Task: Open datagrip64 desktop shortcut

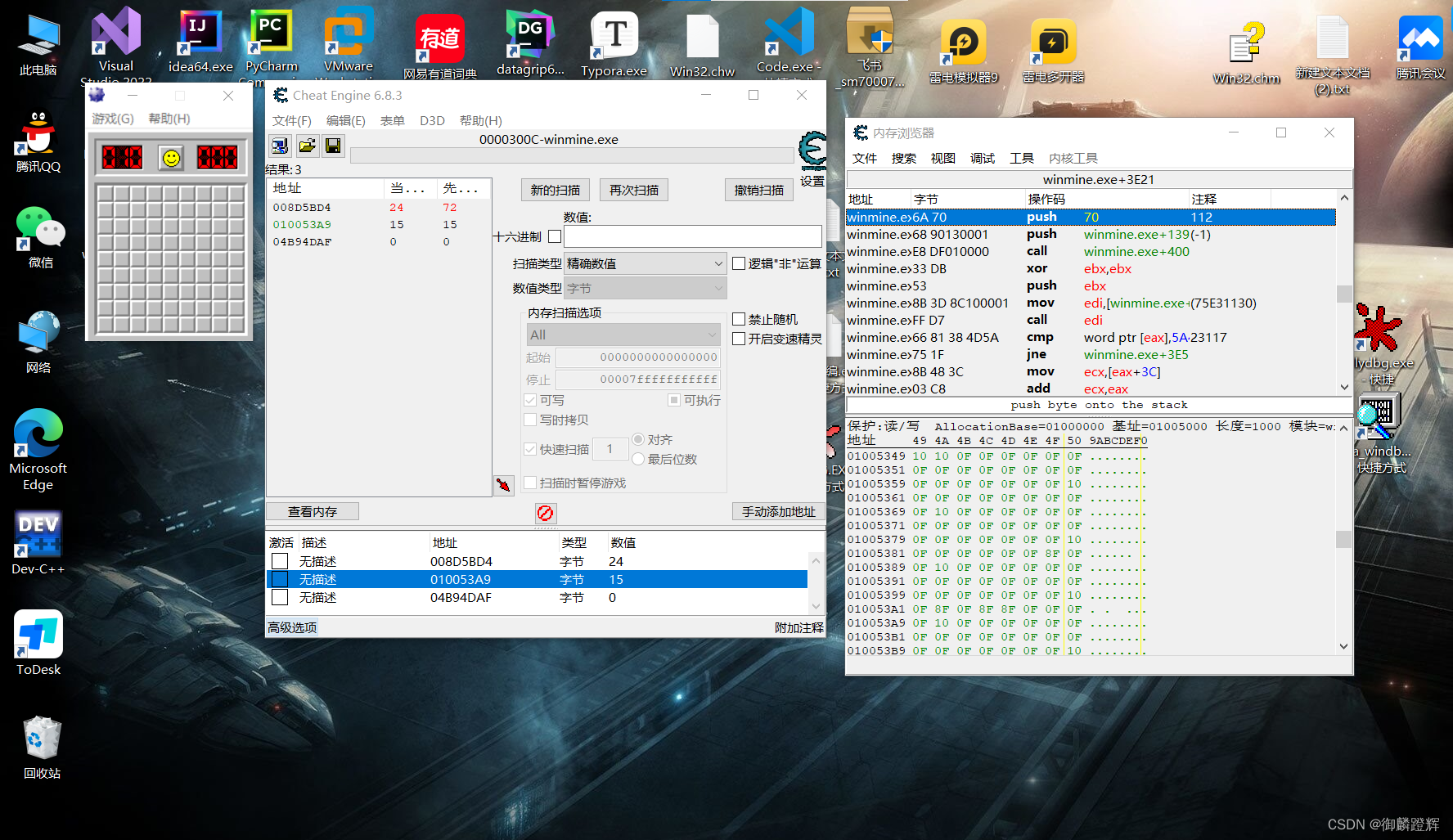Action: [530, 44]
